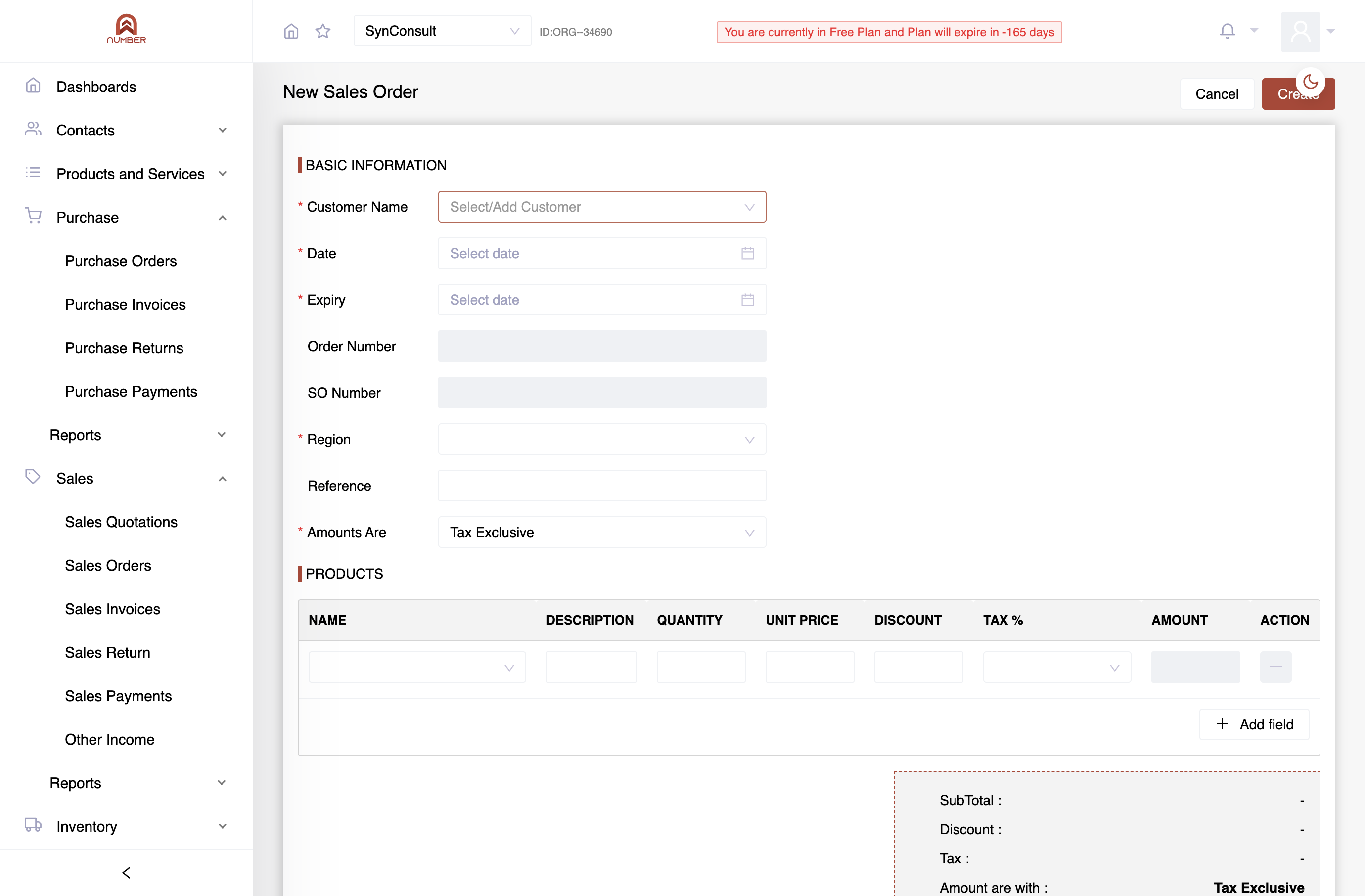Open product Name dropdown in table row
1365x896 pixels.
[417, 667]
